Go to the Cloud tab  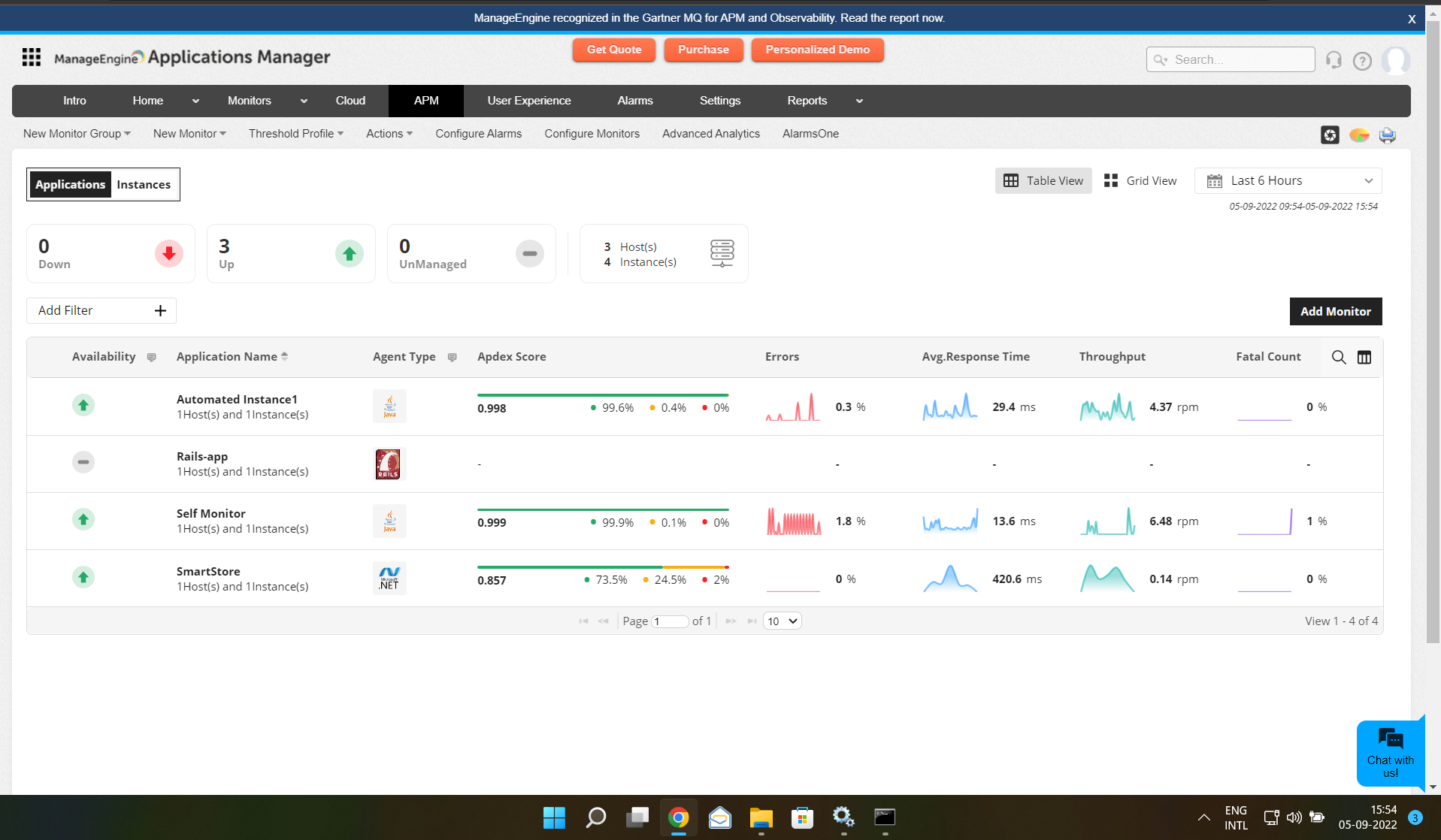click(x=350, y=101)
